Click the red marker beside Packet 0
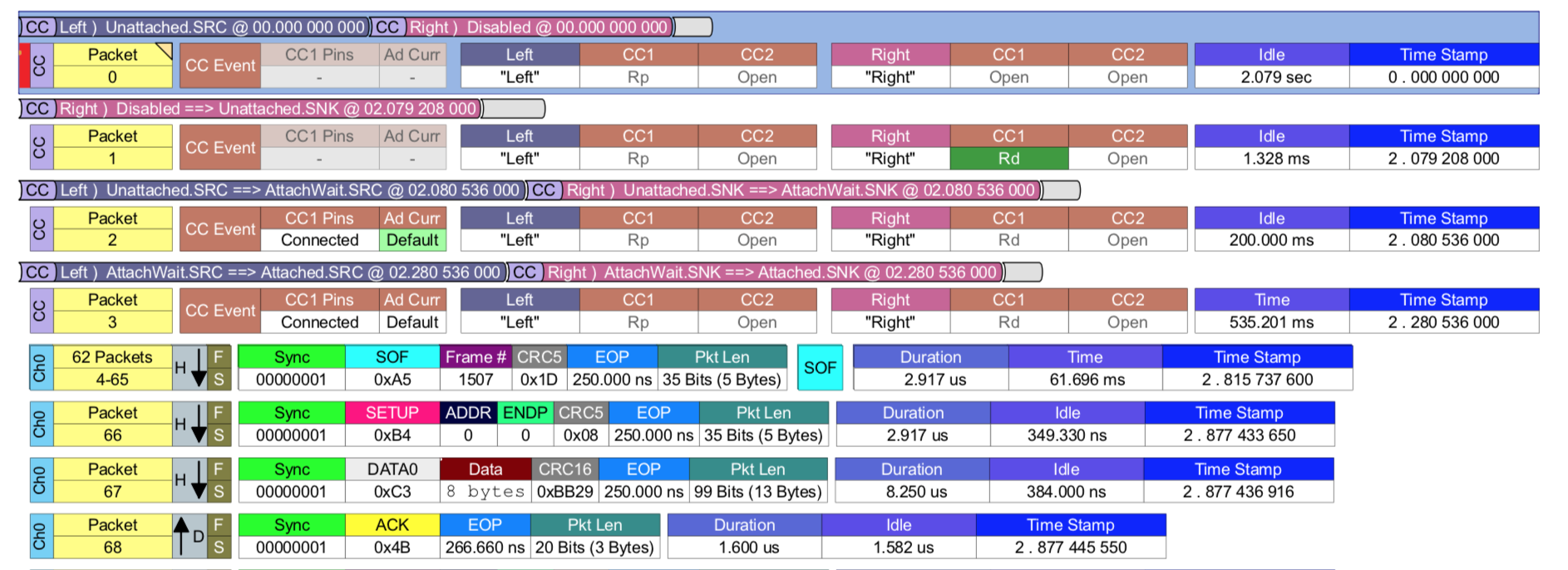The height and width of the screenshot is (570, 1568). point(24,66)
